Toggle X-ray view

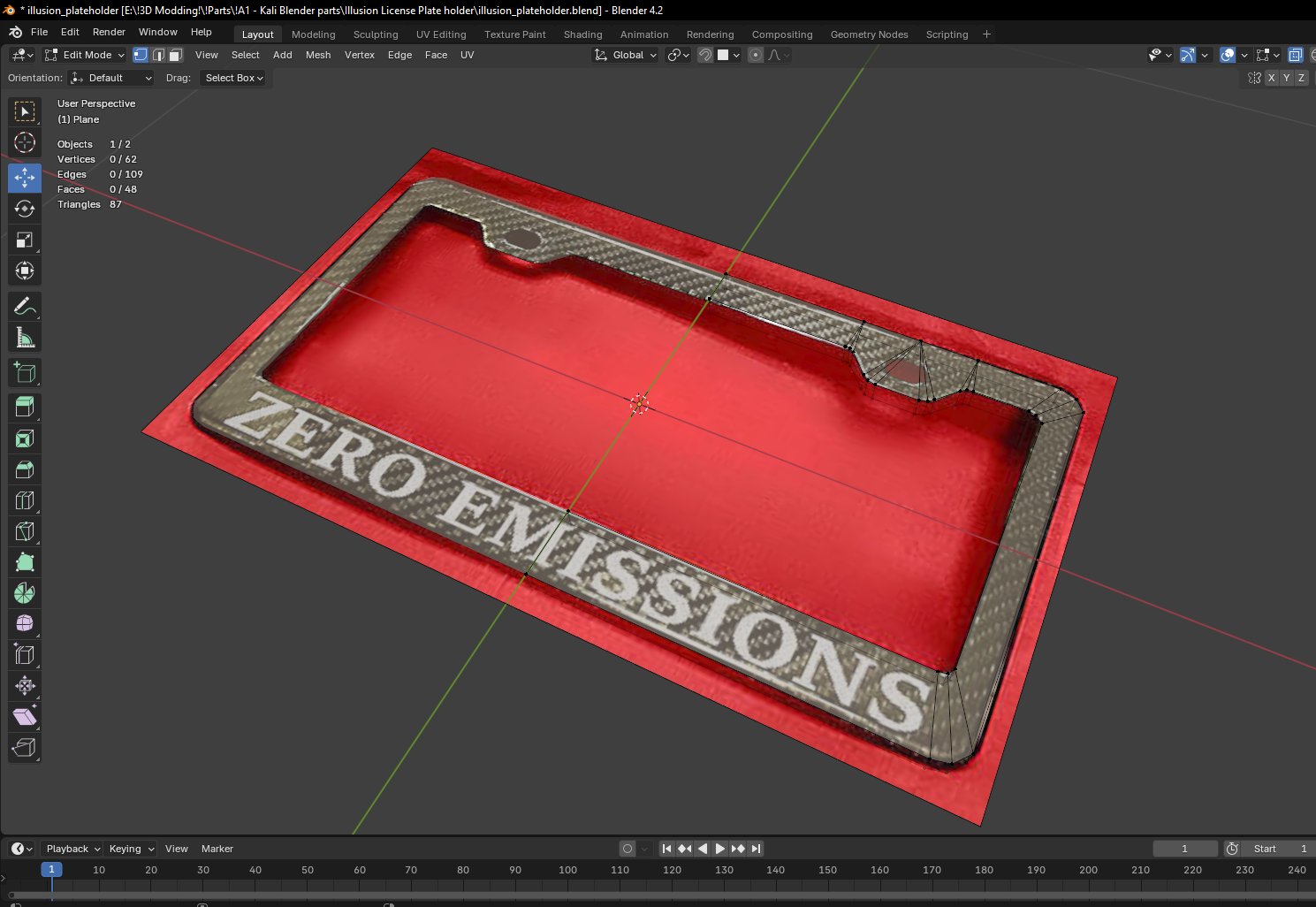(1296, 55)
